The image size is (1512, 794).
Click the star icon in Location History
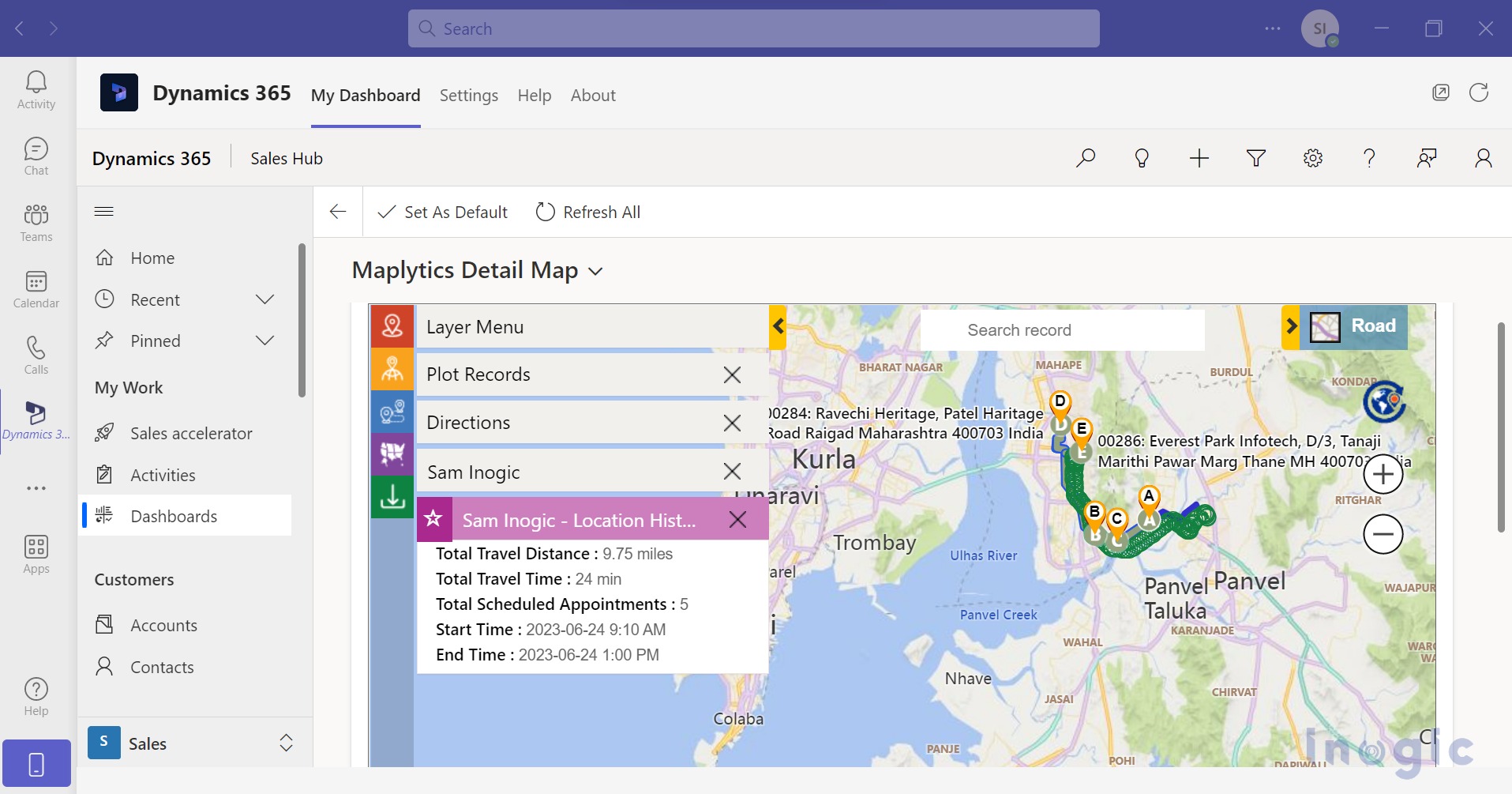[433, 518]
